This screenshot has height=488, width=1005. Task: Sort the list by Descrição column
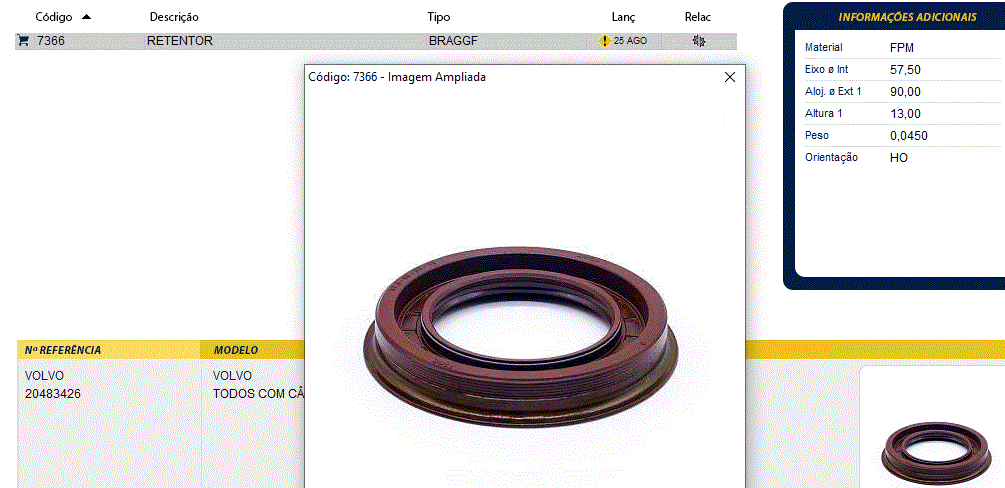[174, 17]
